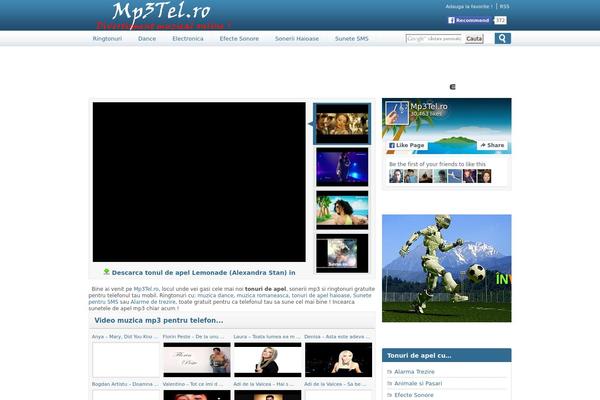Click the RSS link
This screenshot has height=400, width=600.
(504, 7)
